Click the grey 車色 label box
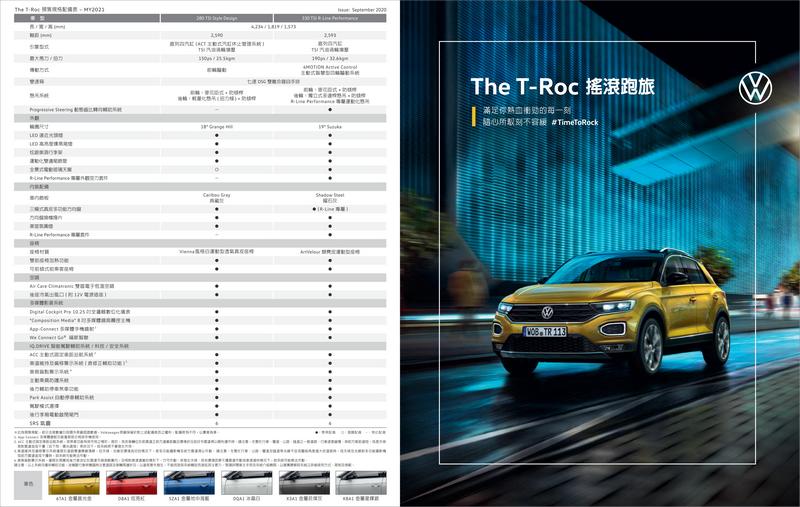 [29, 483]
